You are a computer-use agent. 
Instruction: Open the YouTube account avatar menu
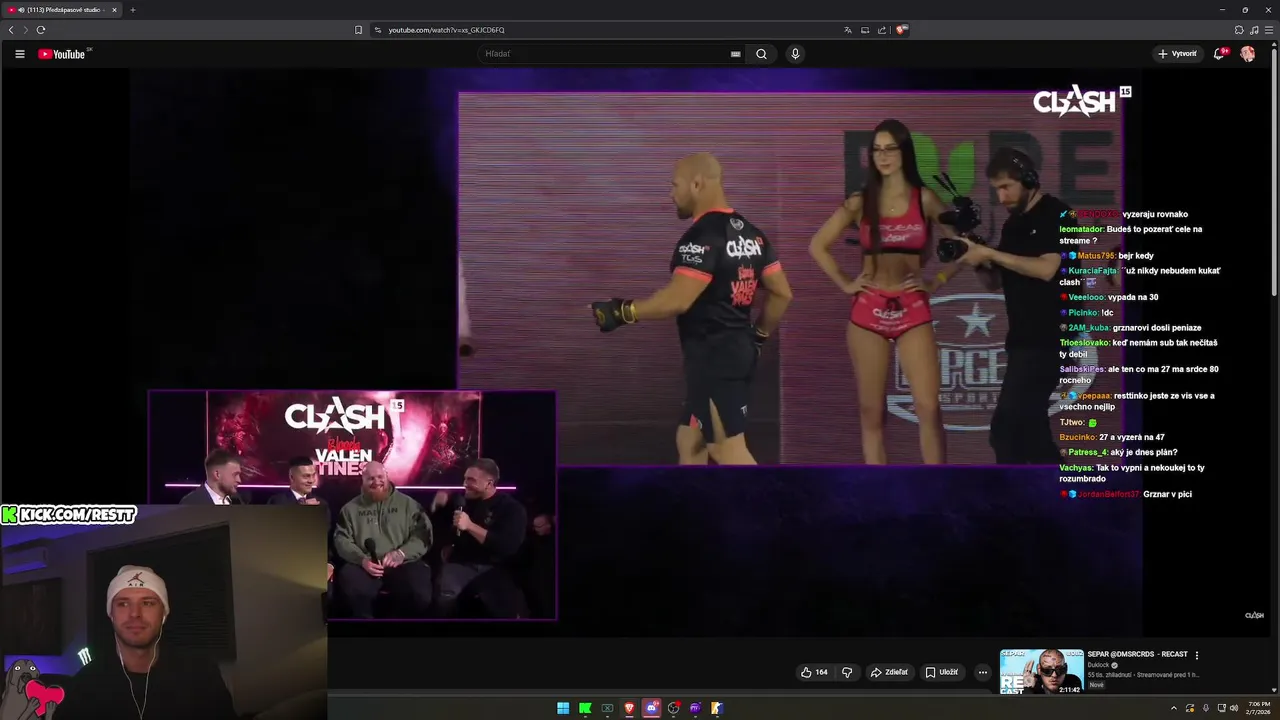click(x=1247, y=54)
